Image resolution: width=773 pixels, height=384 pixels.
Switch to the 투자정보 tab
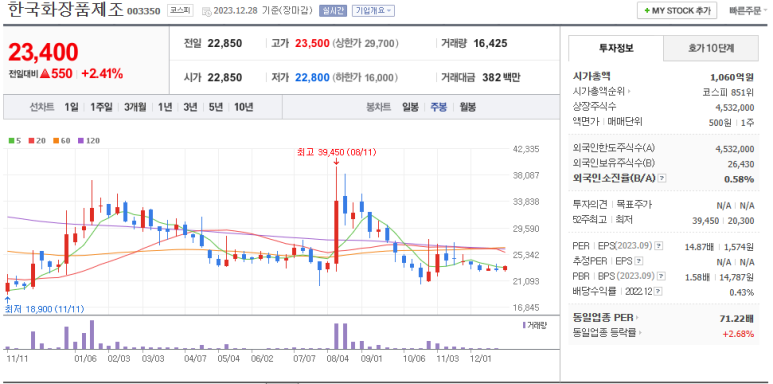pos(616,48)
